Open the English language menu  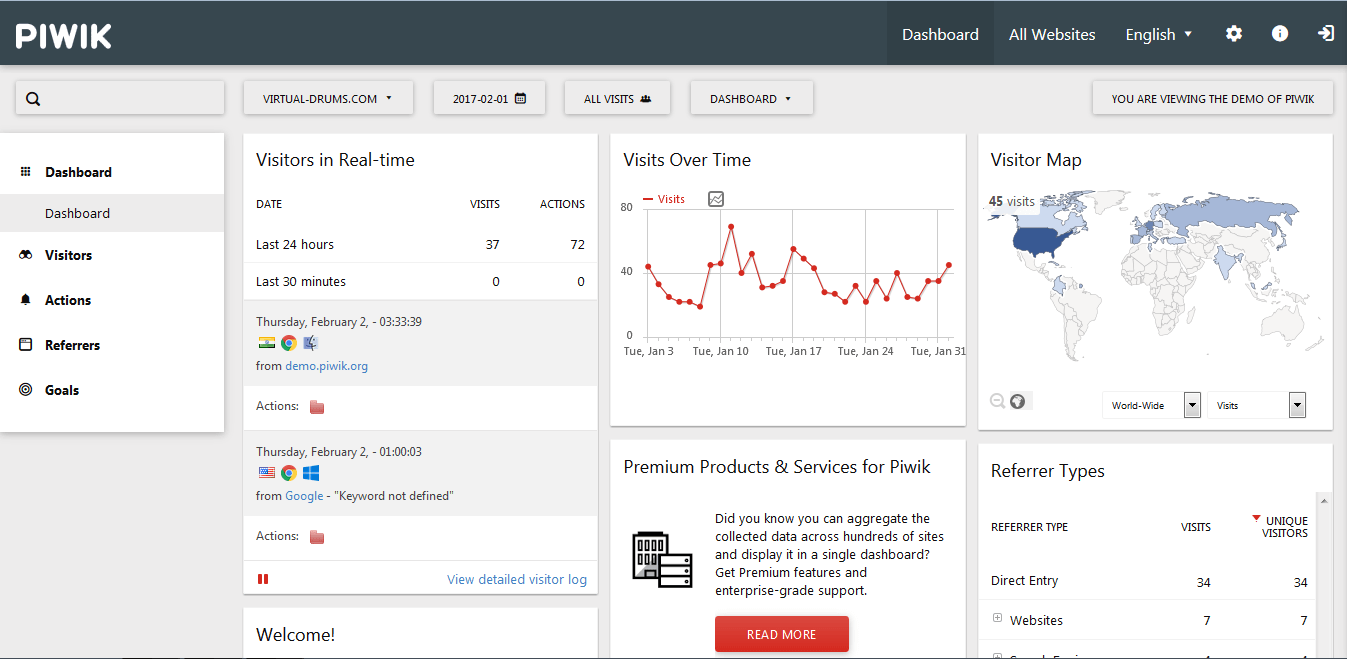pyautogui.click(x=1158, y=33)
